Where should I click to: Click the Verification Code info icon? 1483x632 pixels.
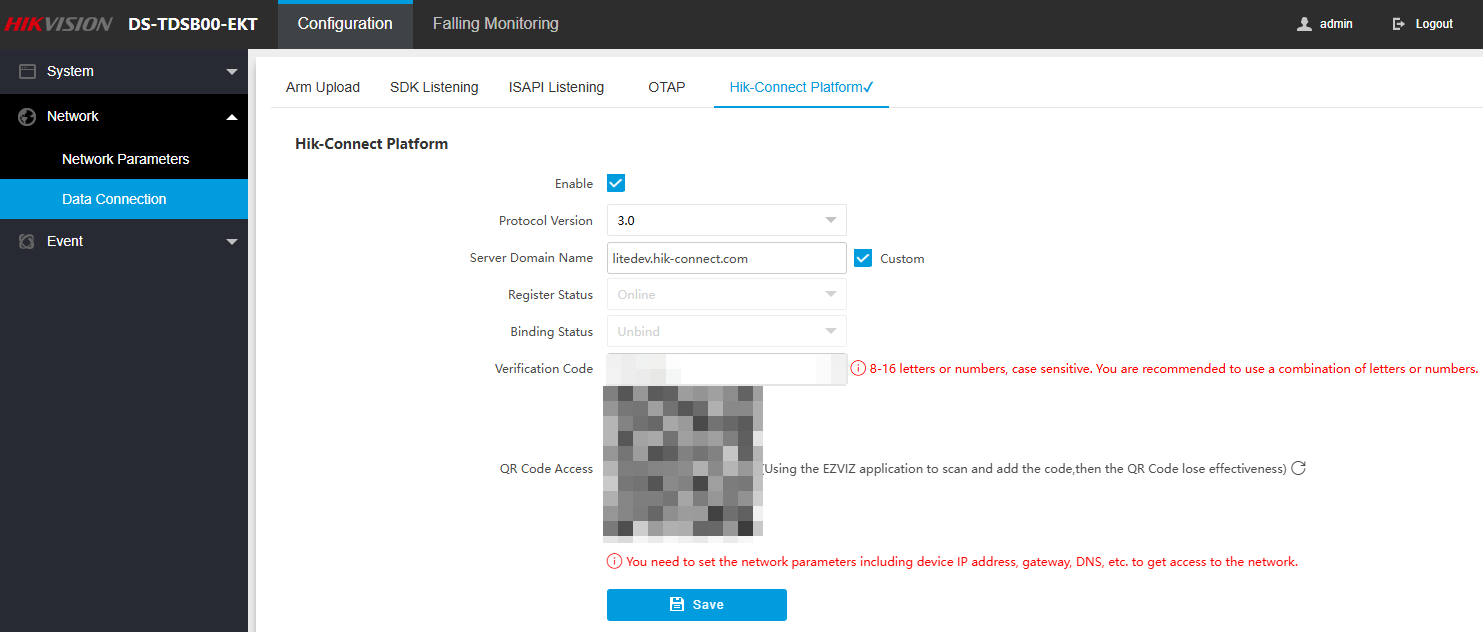click(x=858, y=369)
